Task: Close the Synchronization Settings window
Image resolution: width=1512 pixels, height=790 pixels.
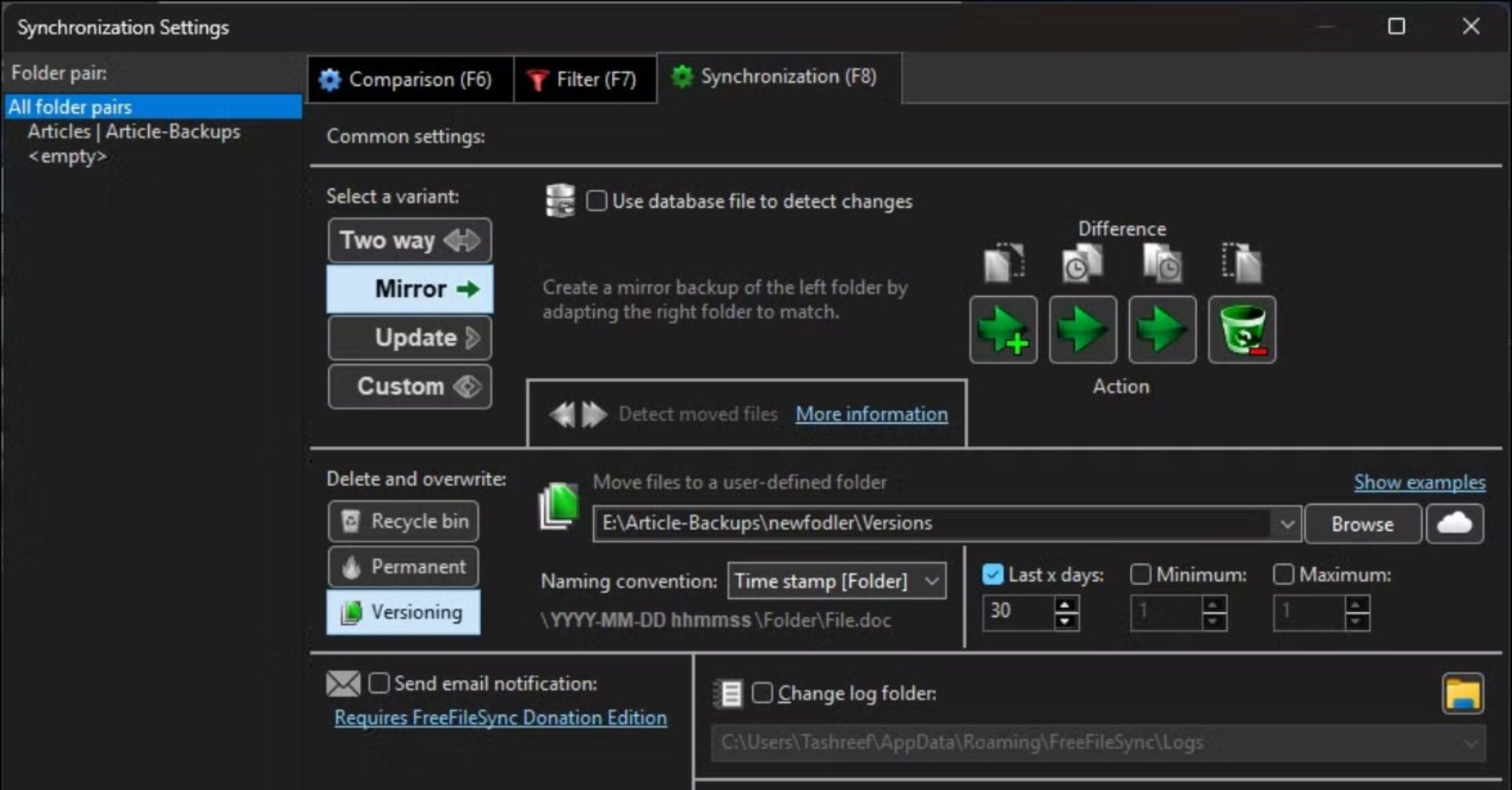Action: [x=1471, y=27]
